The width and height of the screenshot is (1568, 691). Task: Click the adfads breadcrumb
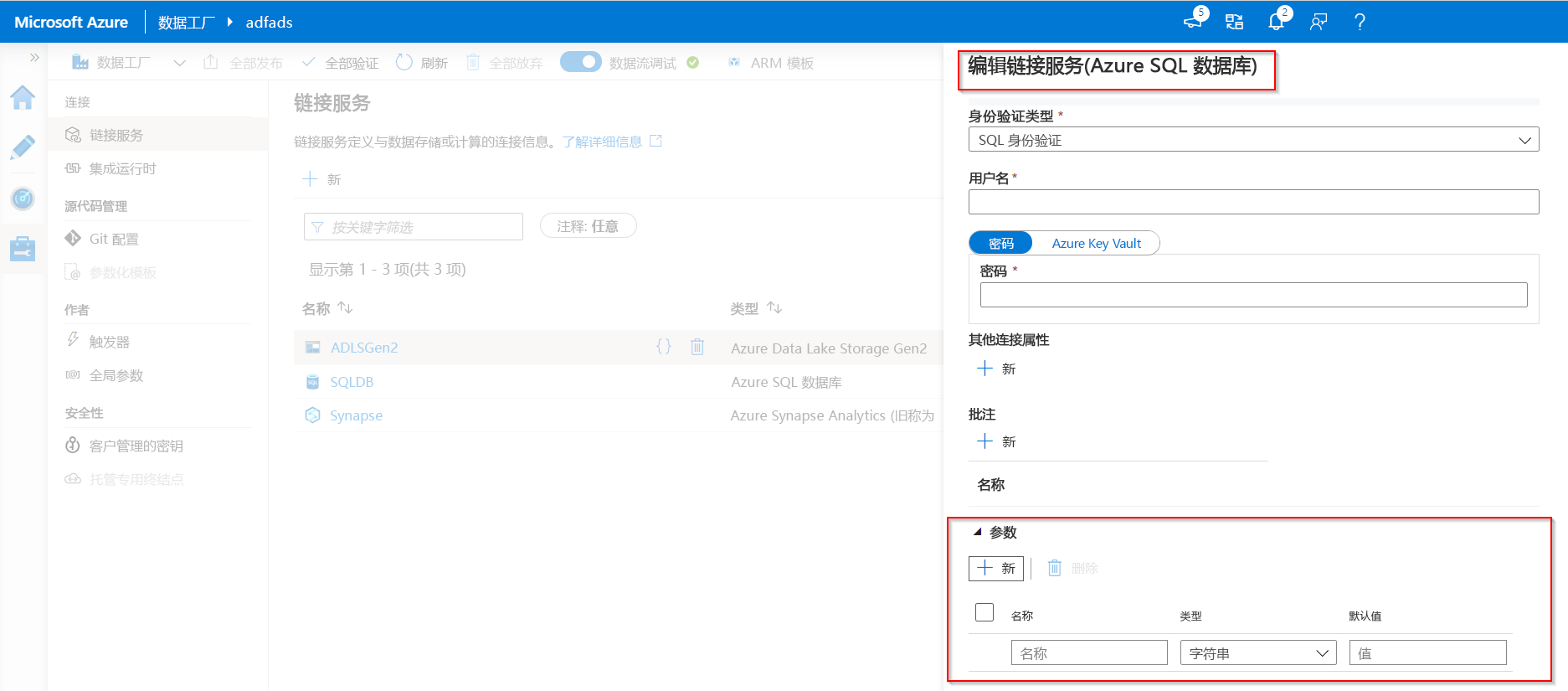pyautogui.click(x=269, y=23)
